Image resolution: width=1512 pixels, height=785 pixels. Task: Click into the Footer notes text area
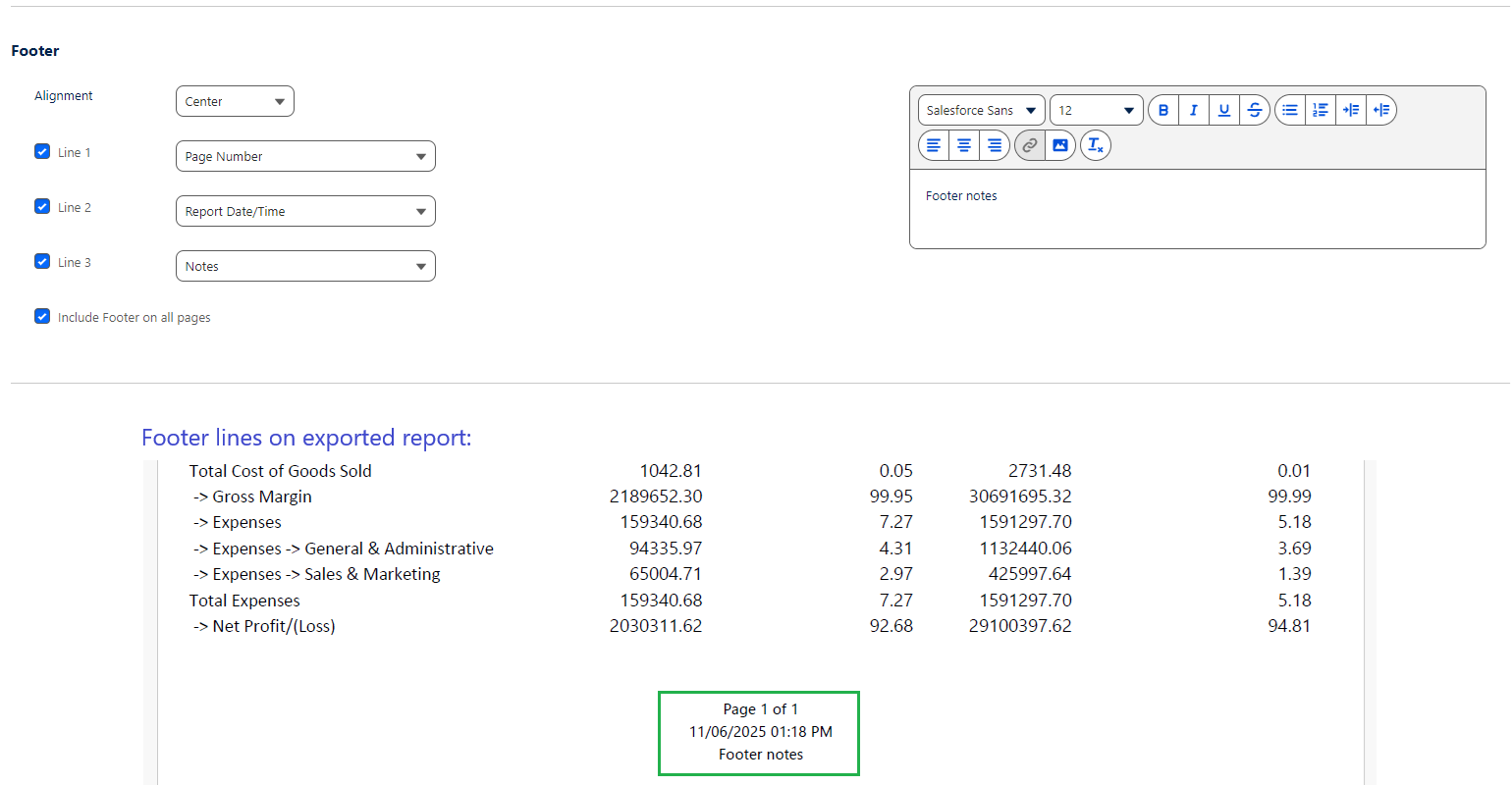click(1198, 209)
